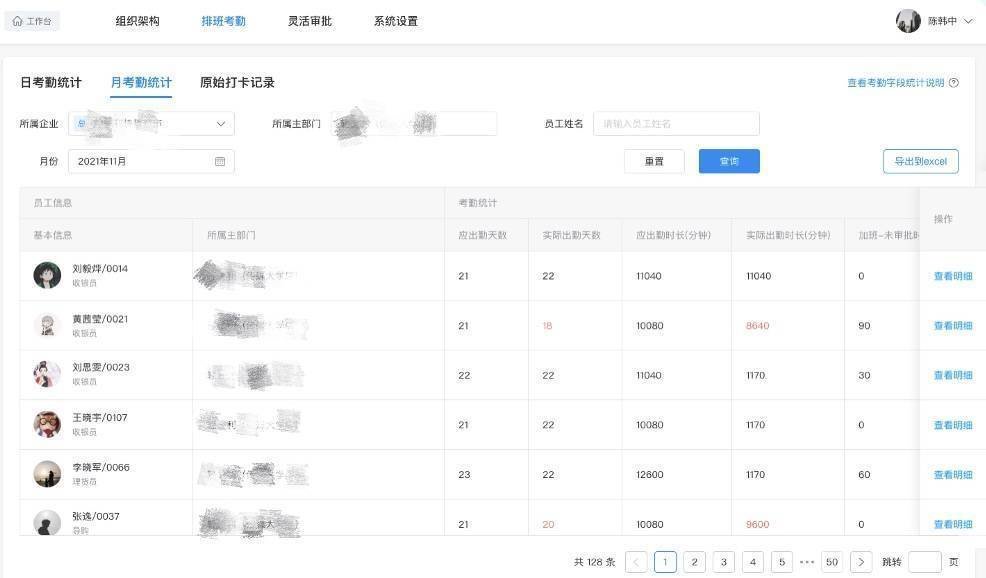Click the 实际出勤时长(分钟) column header
This screenshot has height=578, width=986.
point(788,235)
